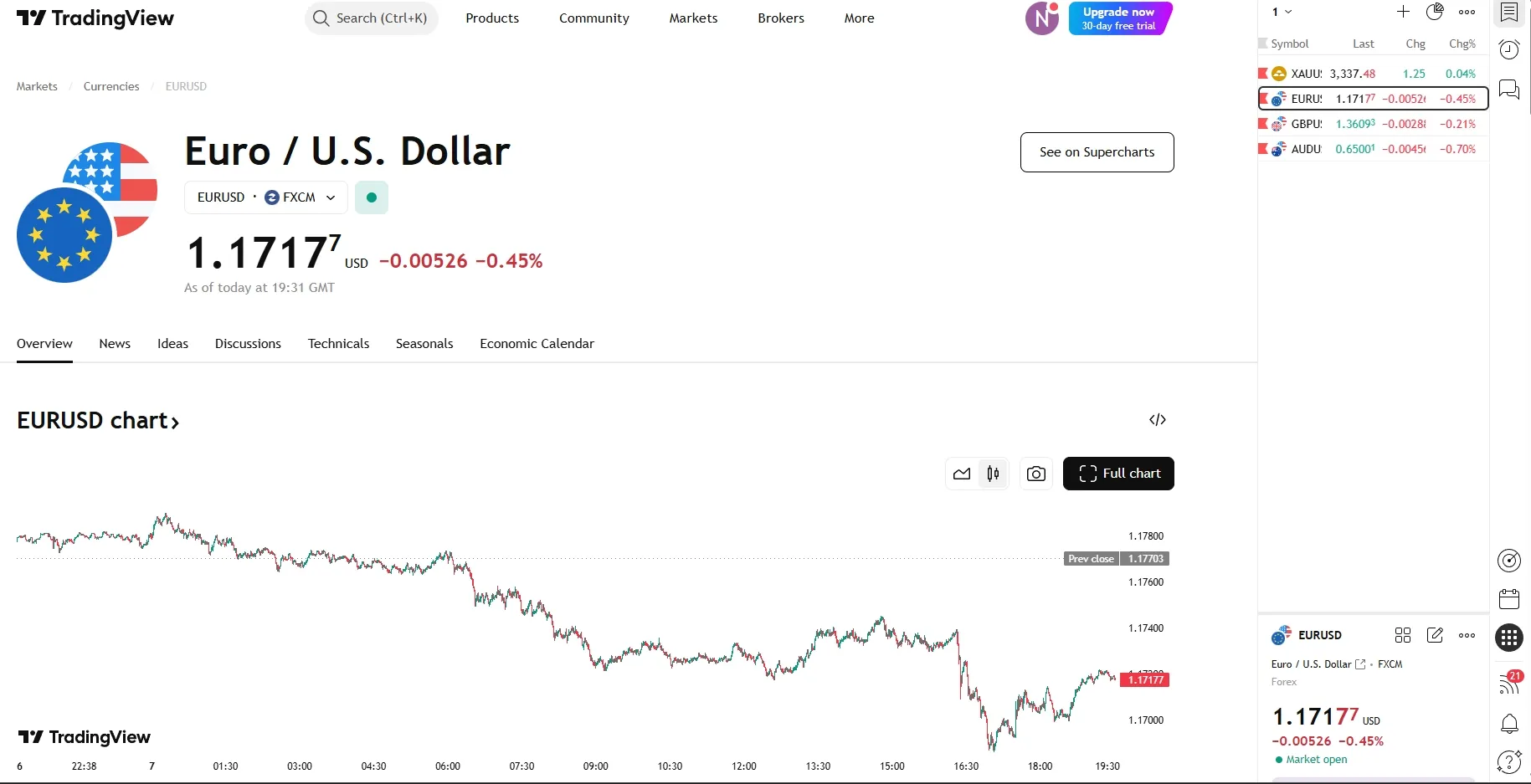Open the watchlist name dropdown

click(x=1282, y=12)
